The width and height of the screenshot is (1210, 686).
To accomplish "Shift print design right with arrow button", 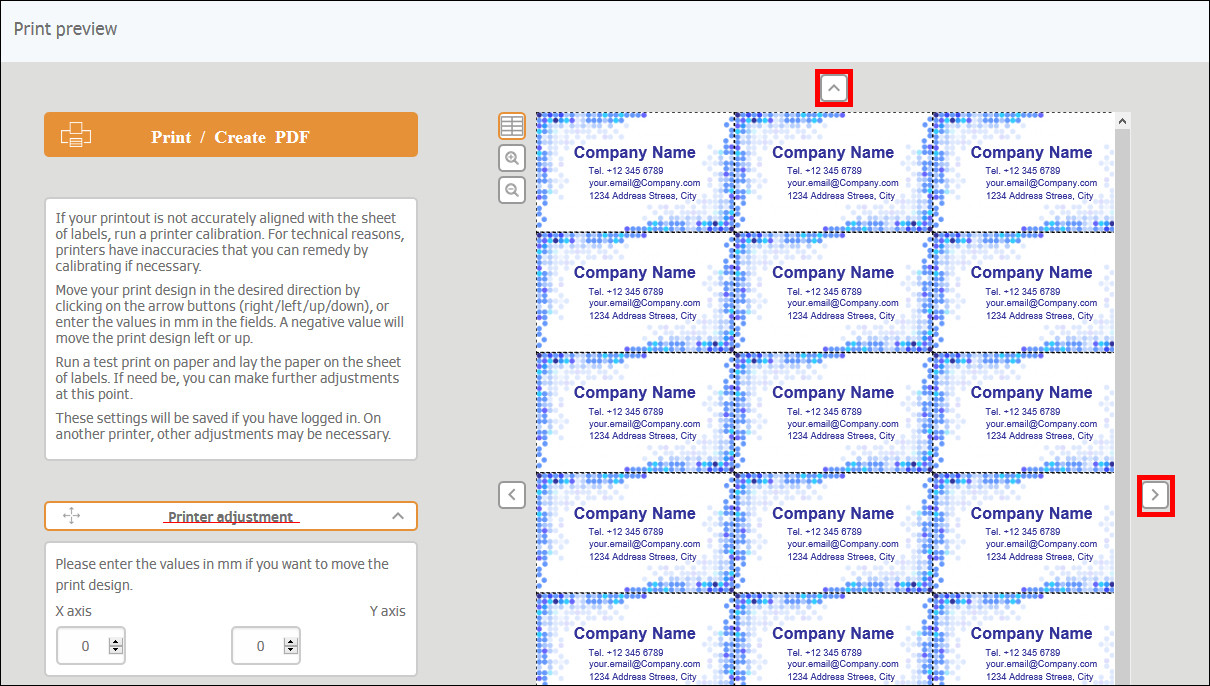I will tap(1156, 495).
